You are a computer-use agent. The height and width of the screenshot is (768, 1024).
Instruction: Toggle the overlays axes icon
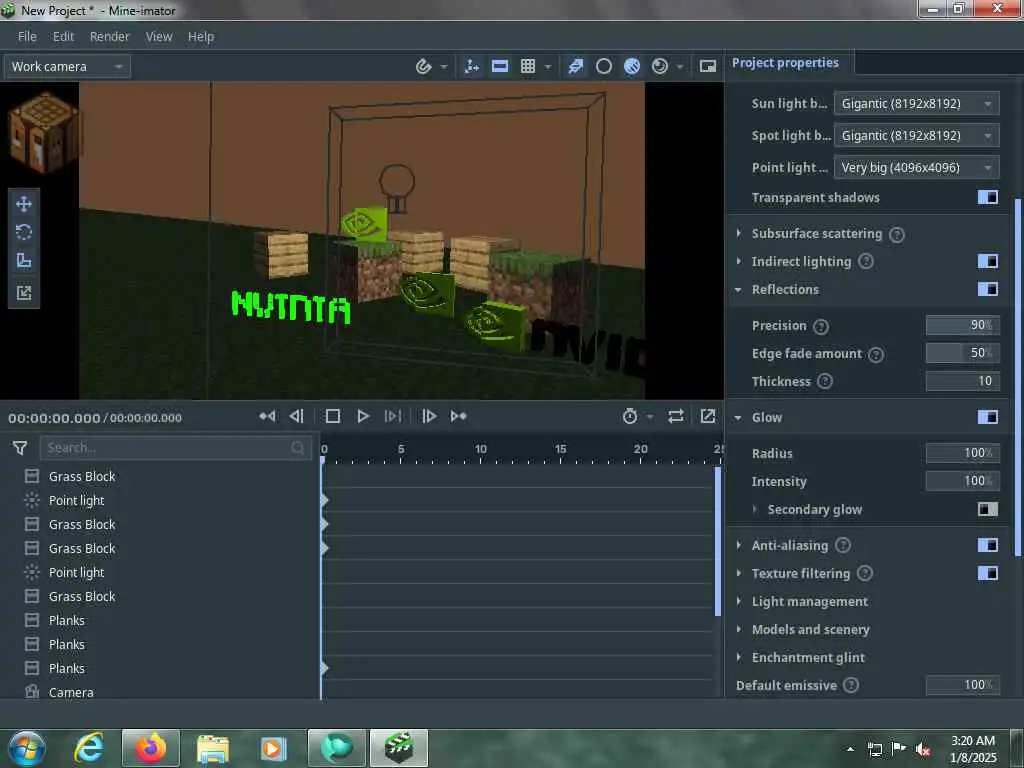(x=472, y=66)
